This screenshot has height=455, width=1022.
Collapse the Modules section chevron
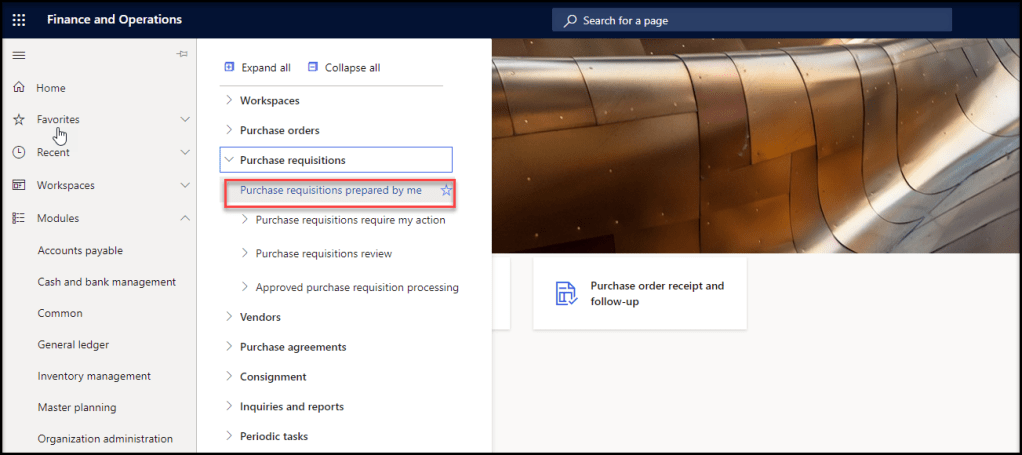(x=185, y=218)
